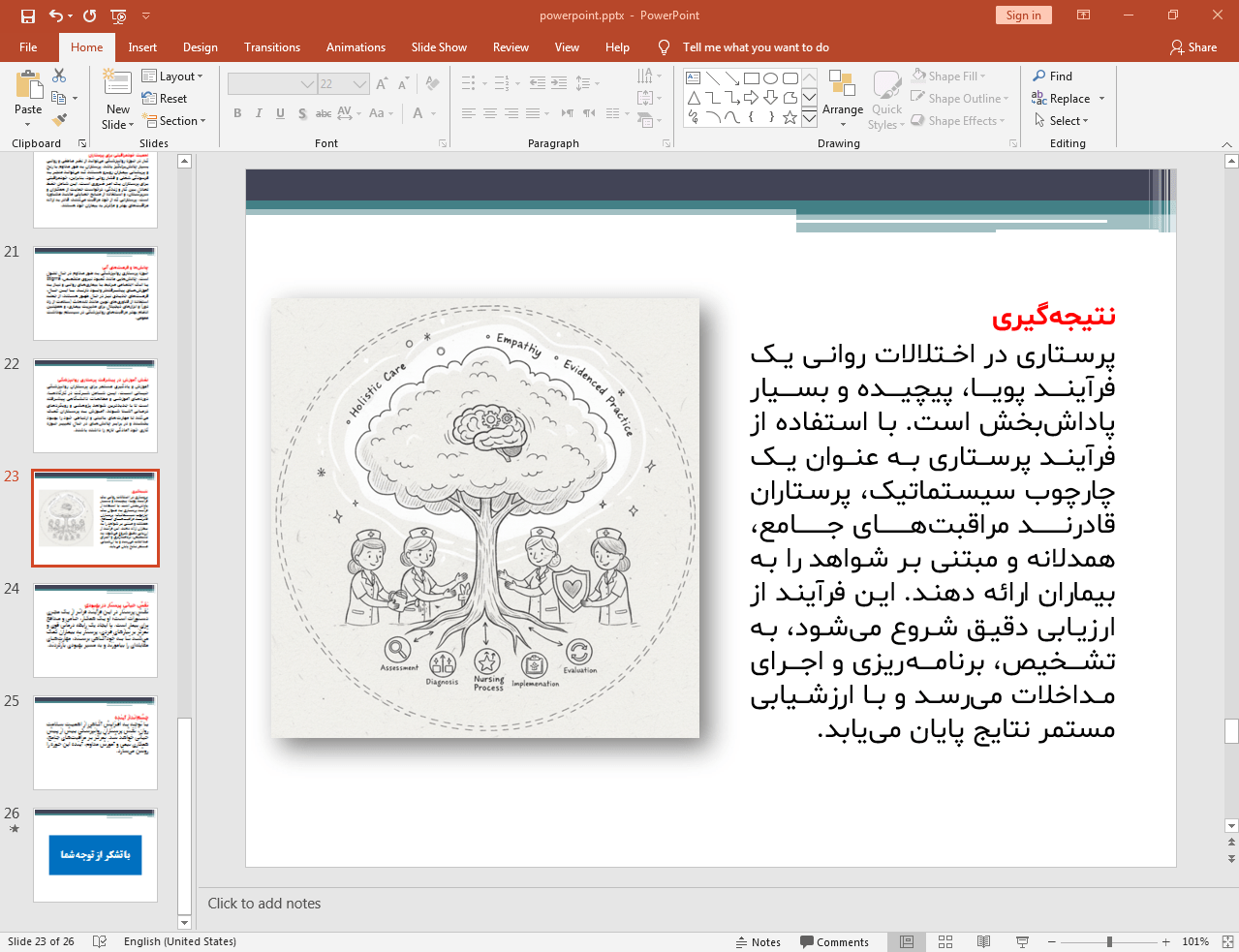Select slide 24 thumbnail

[x=95, y=630]
